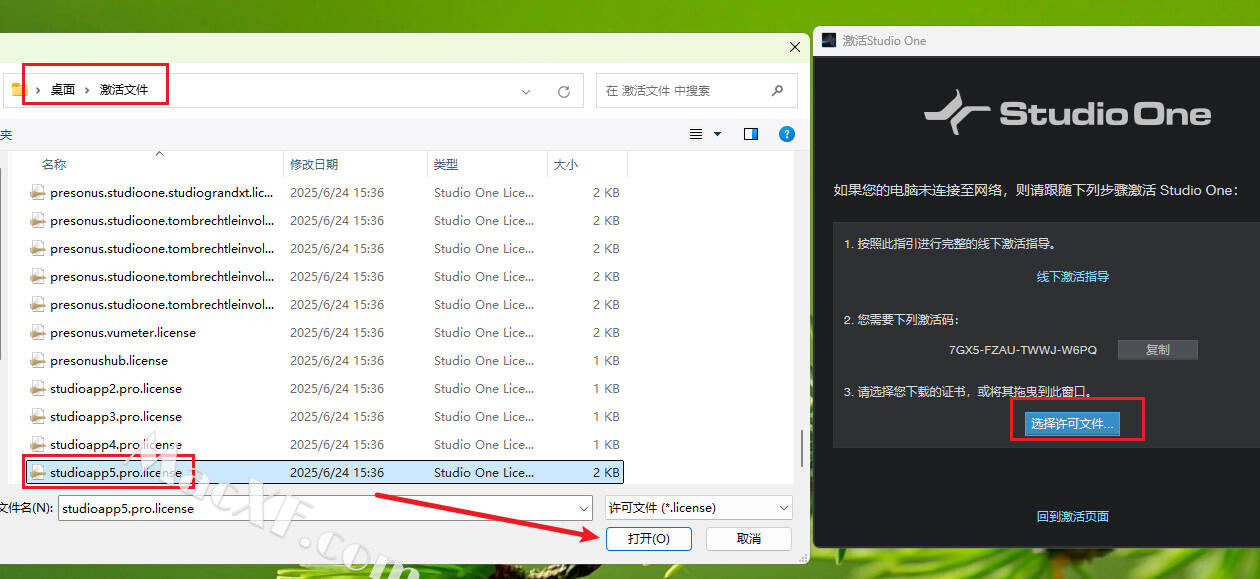Click the type cell of studioapp3.pro.license row
This screenshot has width=1260, height=579.
486,416
